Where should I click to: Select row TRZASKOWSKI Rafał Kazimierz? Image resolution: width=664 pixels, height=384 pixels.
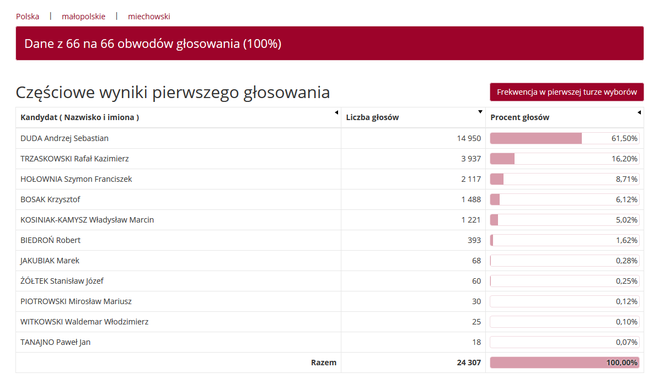(x=329, y=158)
